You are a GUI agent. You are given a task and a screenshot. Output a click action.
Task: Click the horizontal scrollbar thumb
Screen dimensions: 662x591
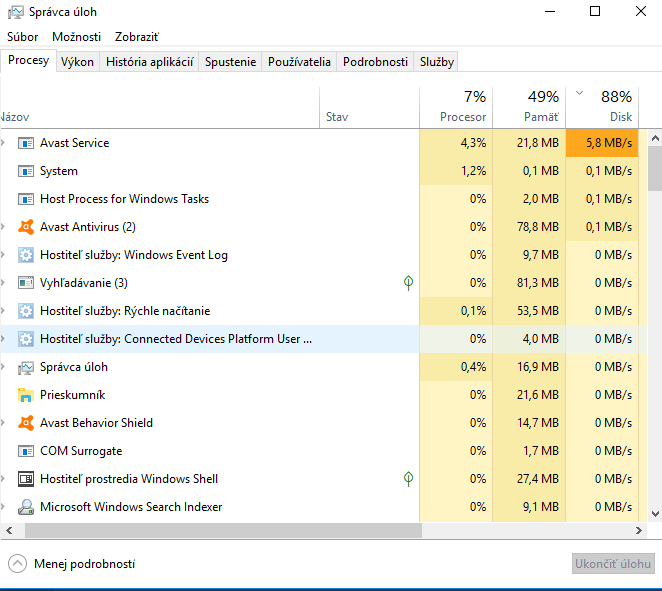pos(223,530)
